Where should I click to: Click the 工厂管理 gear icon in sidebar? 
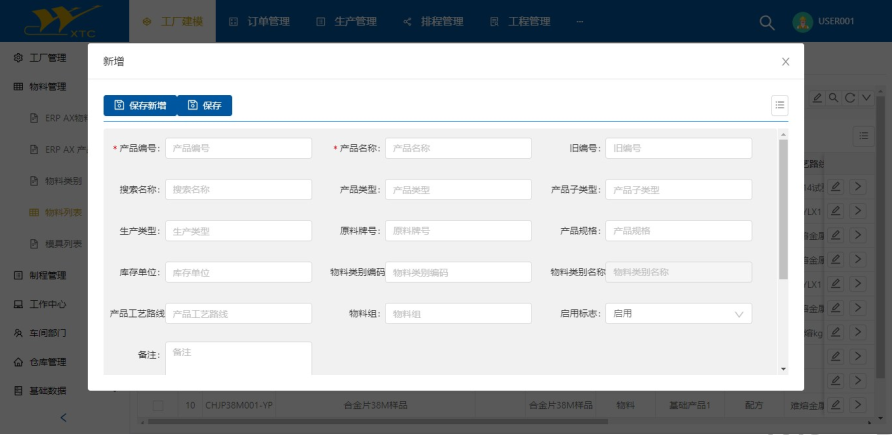pos(18,57)
